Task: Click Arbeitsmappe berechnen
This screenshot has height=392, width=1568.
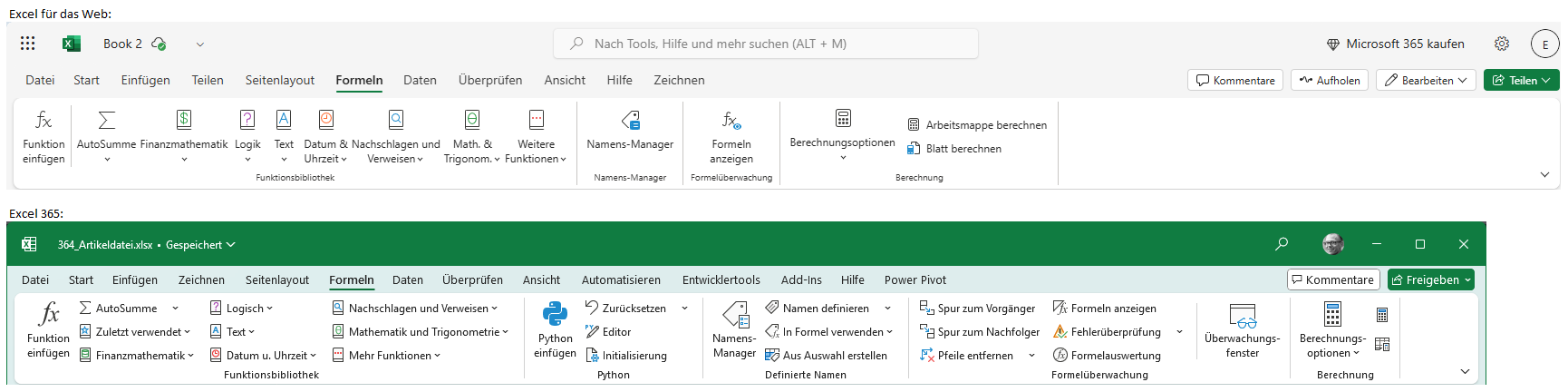Action: pos(977,125)
